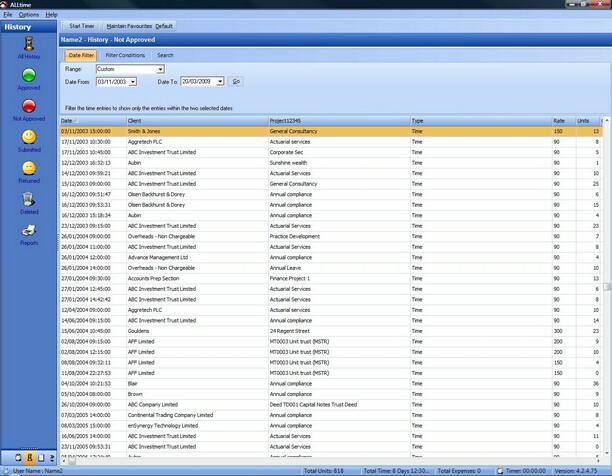Open Submitted entries smiley icon
This screenshot has width=612, height=476.
[x=29, y=137]
